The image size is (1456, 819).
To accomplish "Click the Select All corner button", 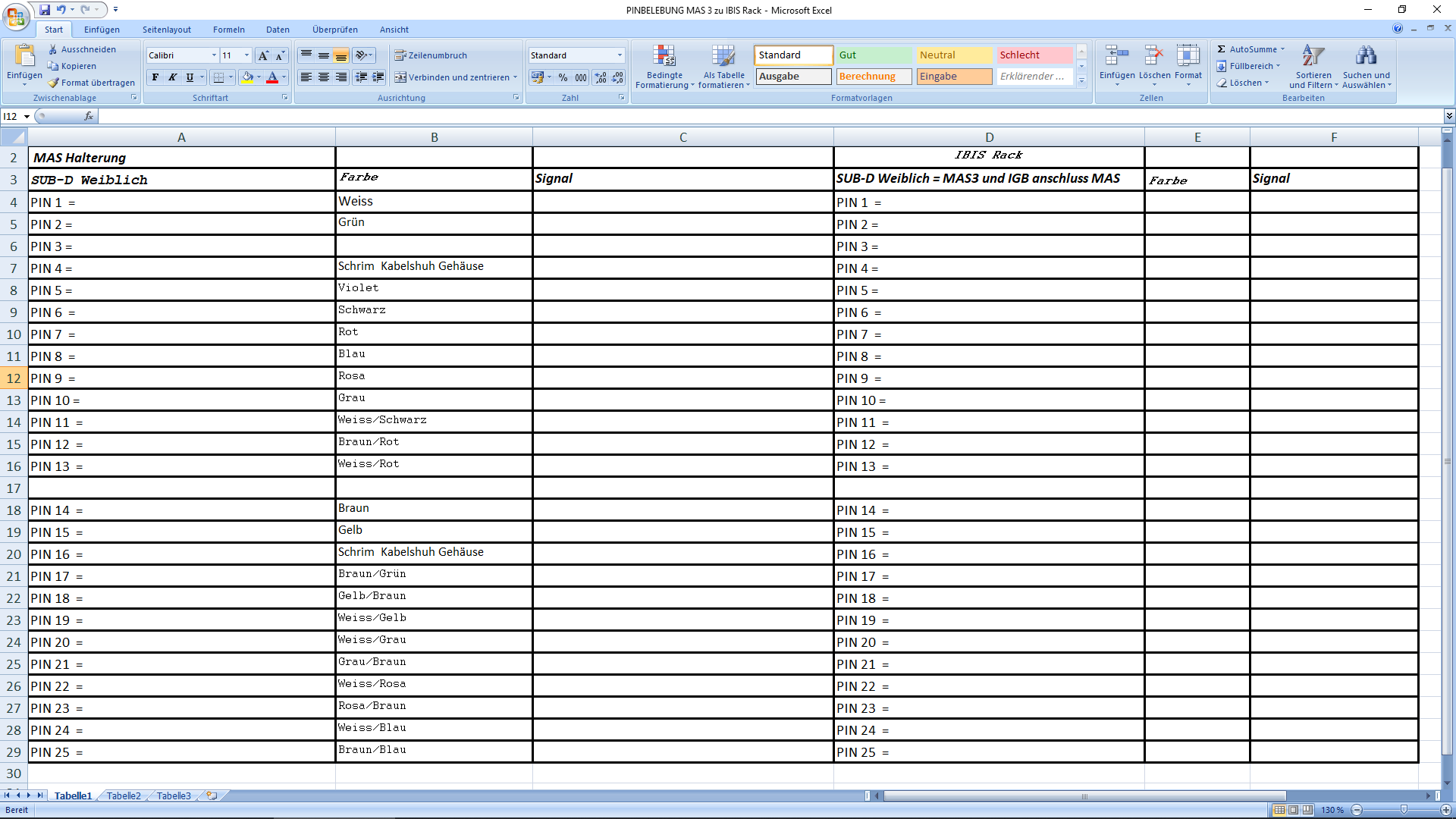I will 14,137.
